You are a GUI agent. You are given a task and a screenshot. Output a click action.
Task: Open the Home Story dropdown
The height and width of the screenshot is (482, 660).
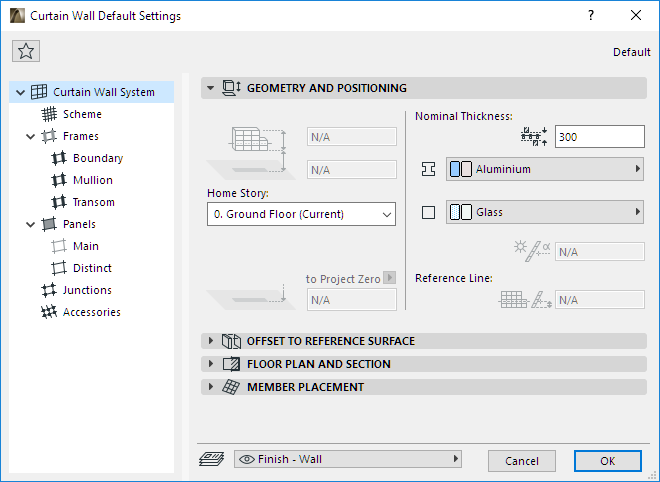click(x=300, y=214)
